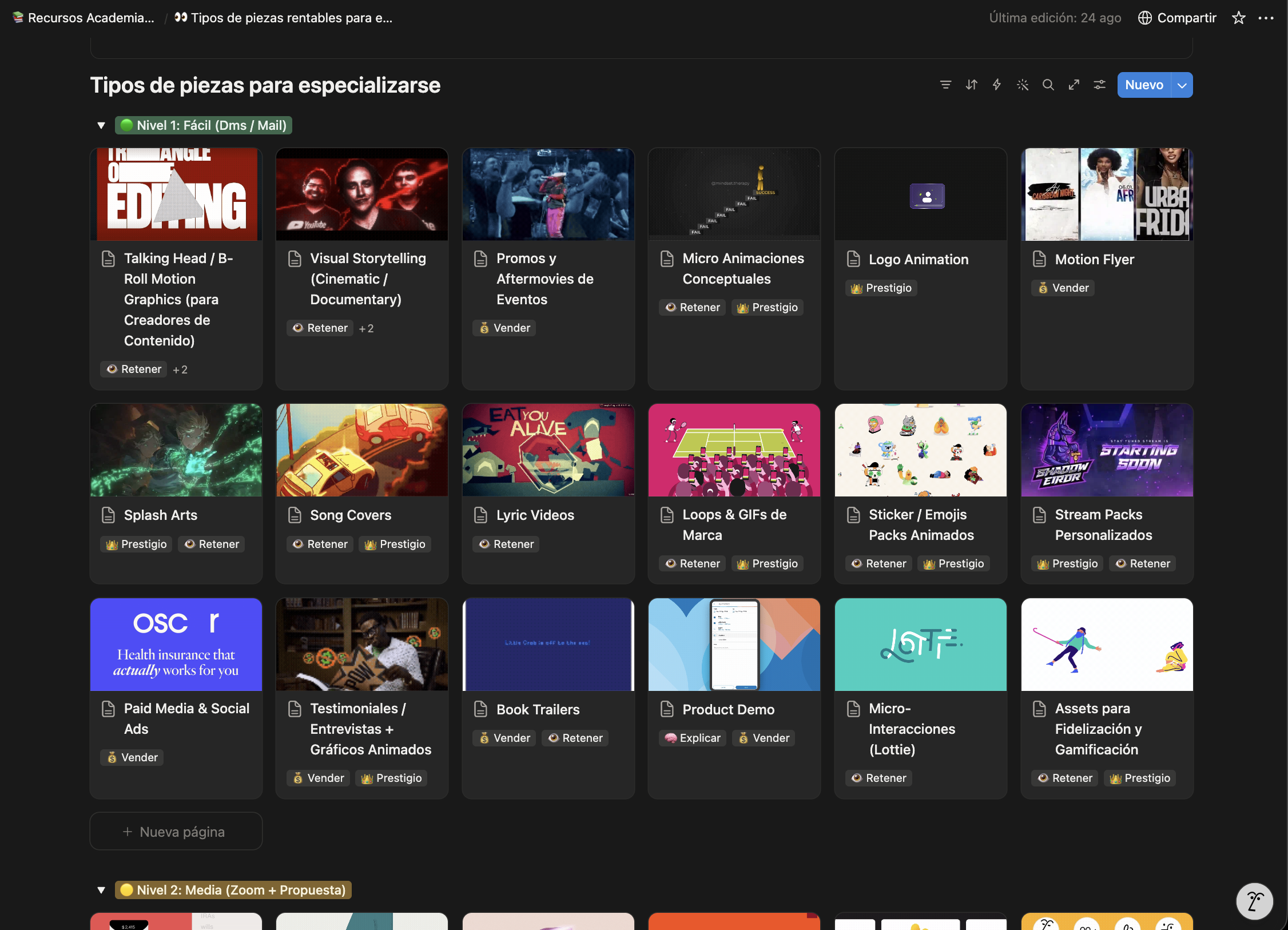Open the Logo Animation card thumbnail
Screen dimensions: 1288x930
[921, 194]
